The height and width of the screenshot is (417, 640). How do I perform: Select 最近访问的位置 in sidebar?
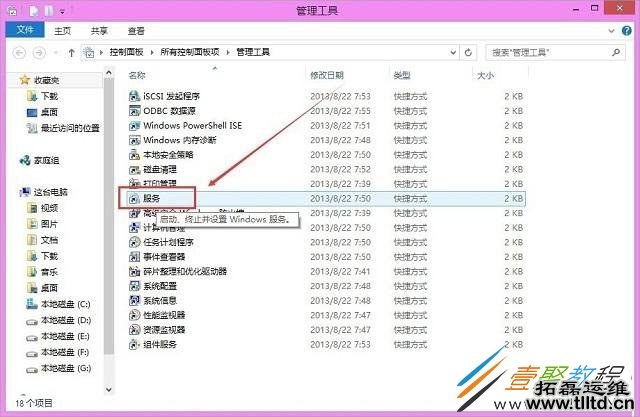[70, 128]
